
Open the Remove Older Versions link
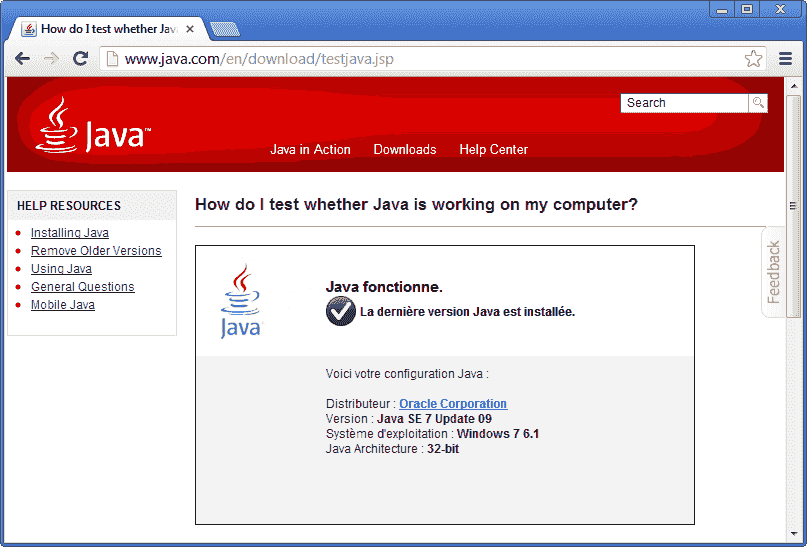[96, 251]
